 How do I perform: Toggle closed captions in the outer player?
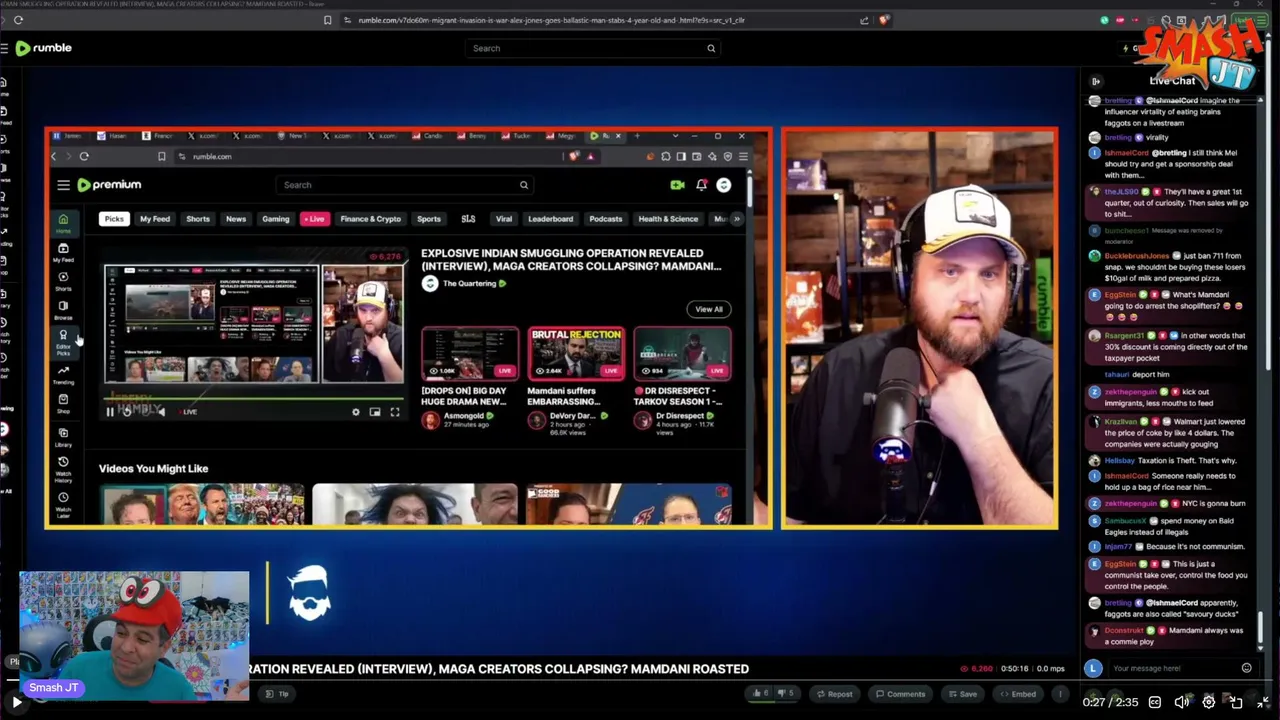point(1154,702)
